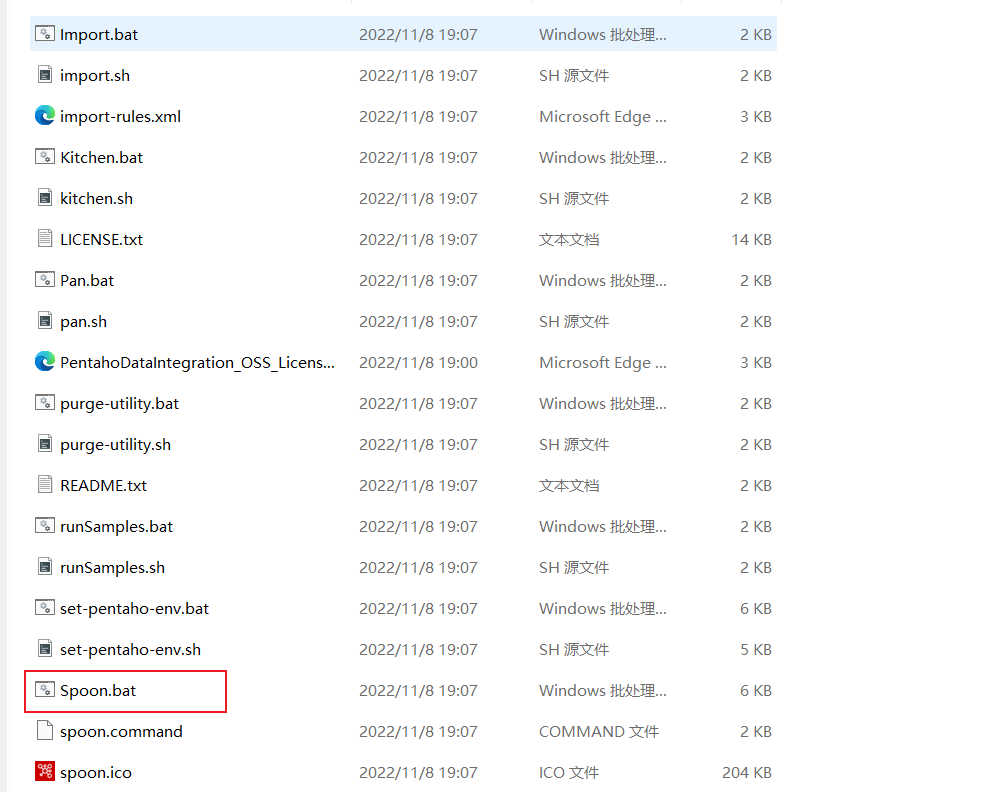
Task: Select the kitchen.sh file name
Action: [96, 198]
